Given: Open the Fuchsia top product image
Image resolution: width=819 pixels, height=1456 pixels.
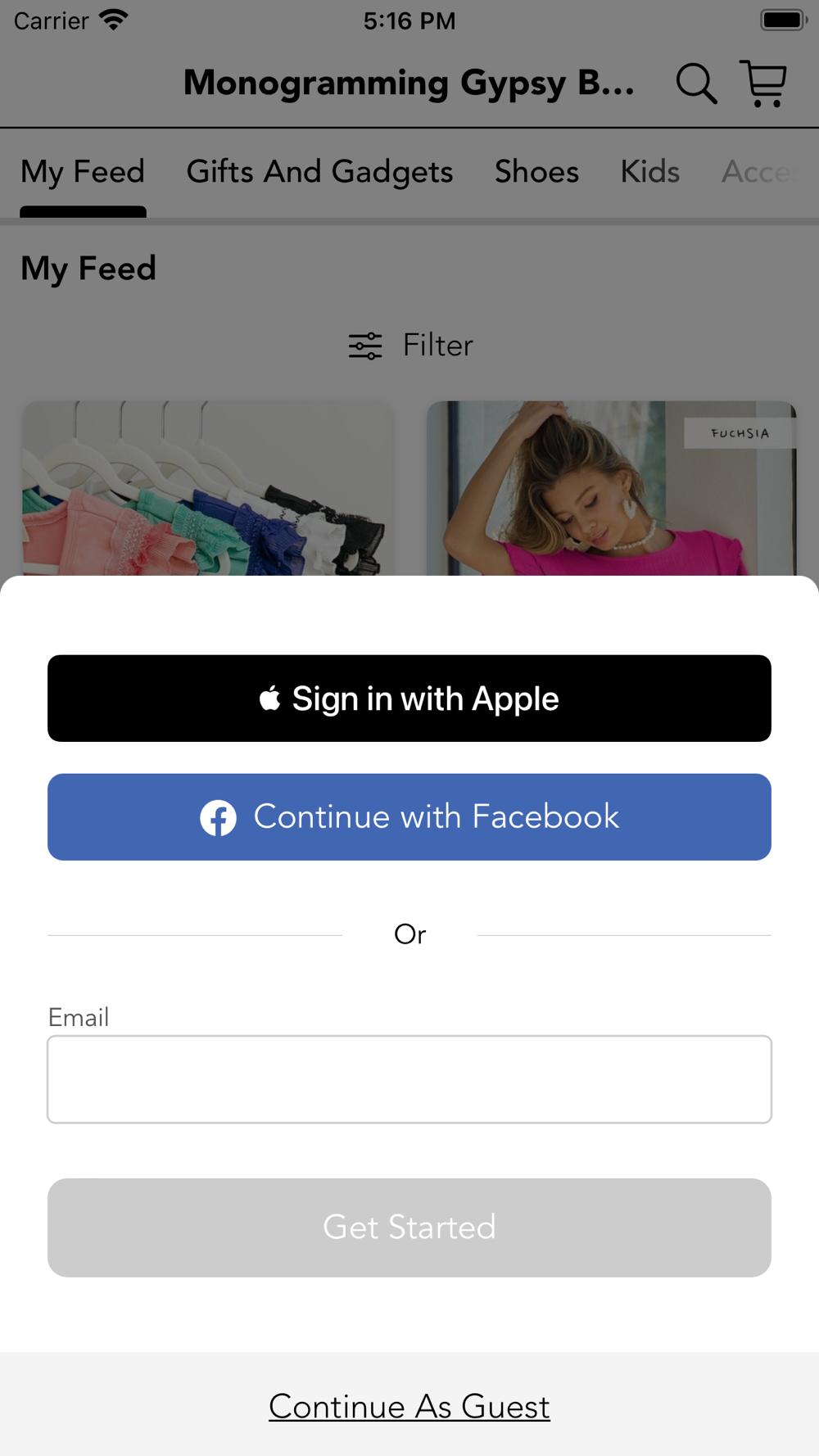Looking at the screenshot, I should [x=612, y=488].
